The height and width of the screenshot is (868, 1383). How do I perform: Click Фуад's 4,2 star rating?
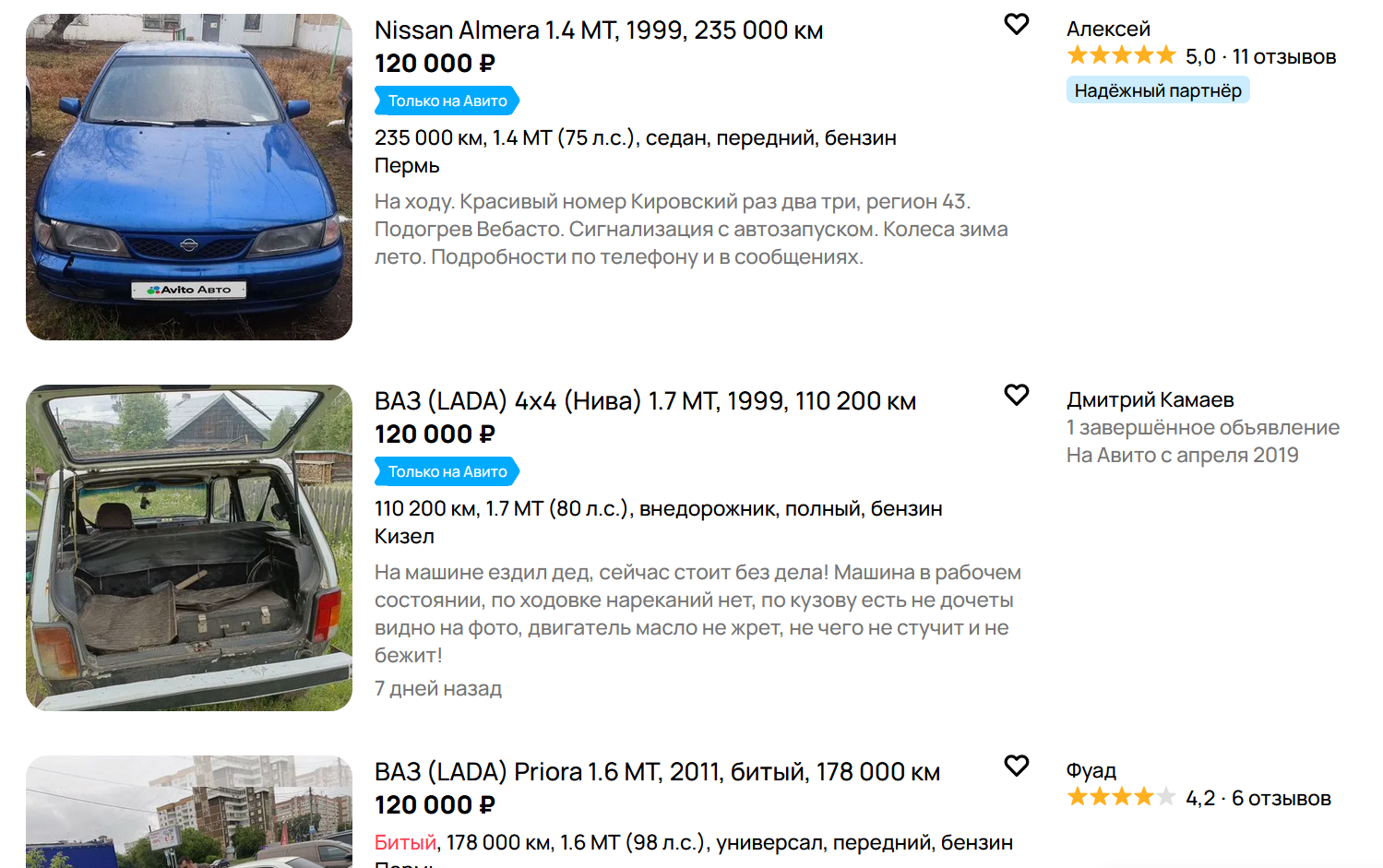(1121, 797)
